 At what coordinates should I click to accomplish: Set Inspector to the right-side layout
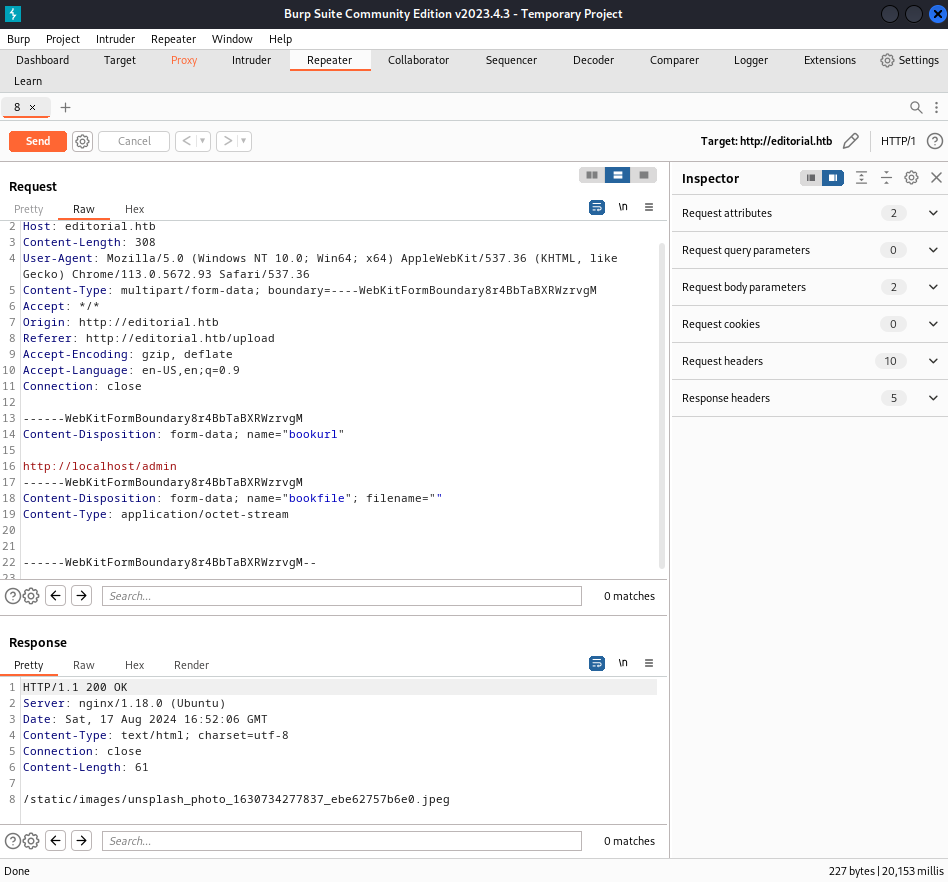pos(833,178)
